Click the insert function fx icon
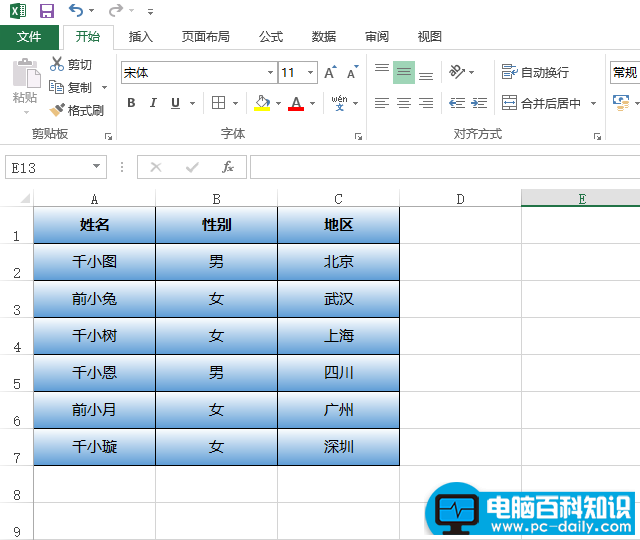Viewport: 640px width, 540px height. pyautogui.click(x=228, y=167)
